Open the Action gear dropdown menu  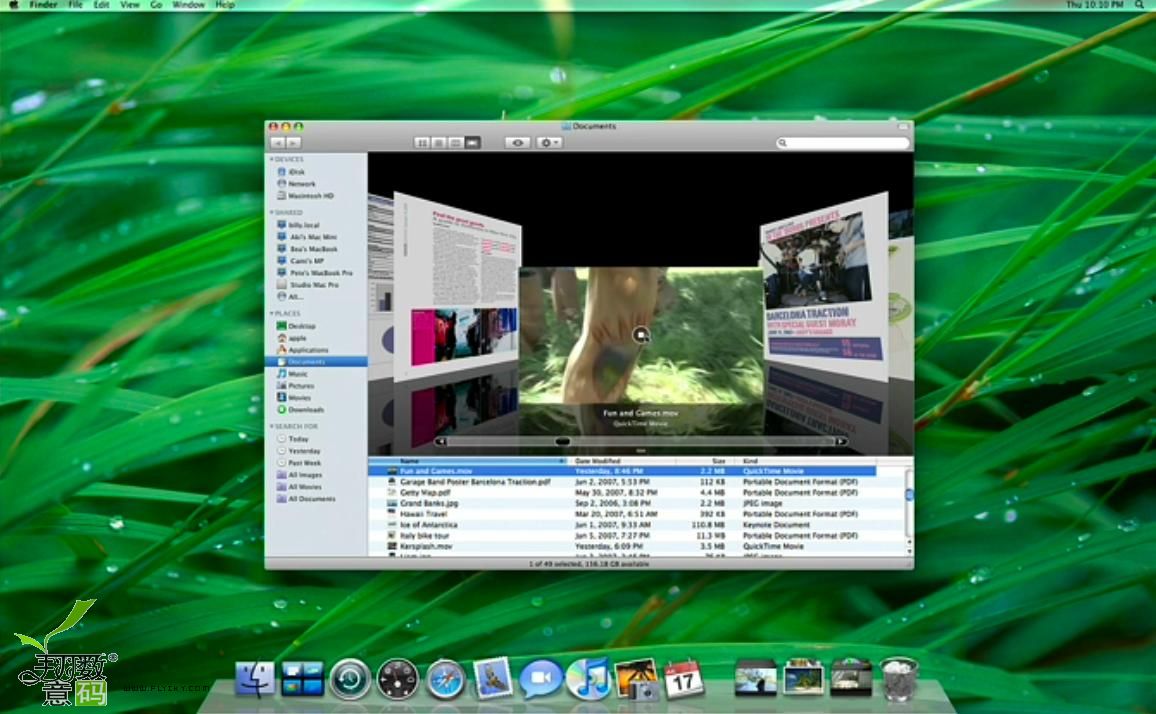[x=549, y=143]
